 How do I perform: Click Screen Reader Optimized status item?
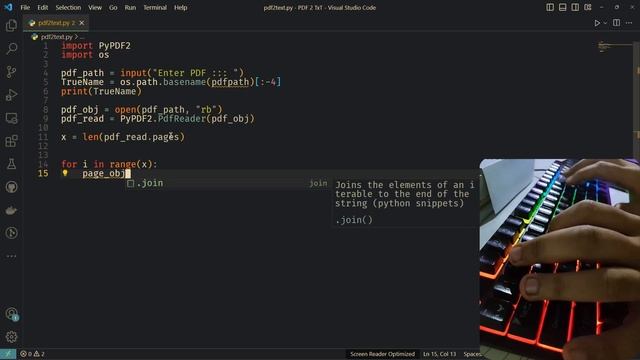click(x=382, y=354)
